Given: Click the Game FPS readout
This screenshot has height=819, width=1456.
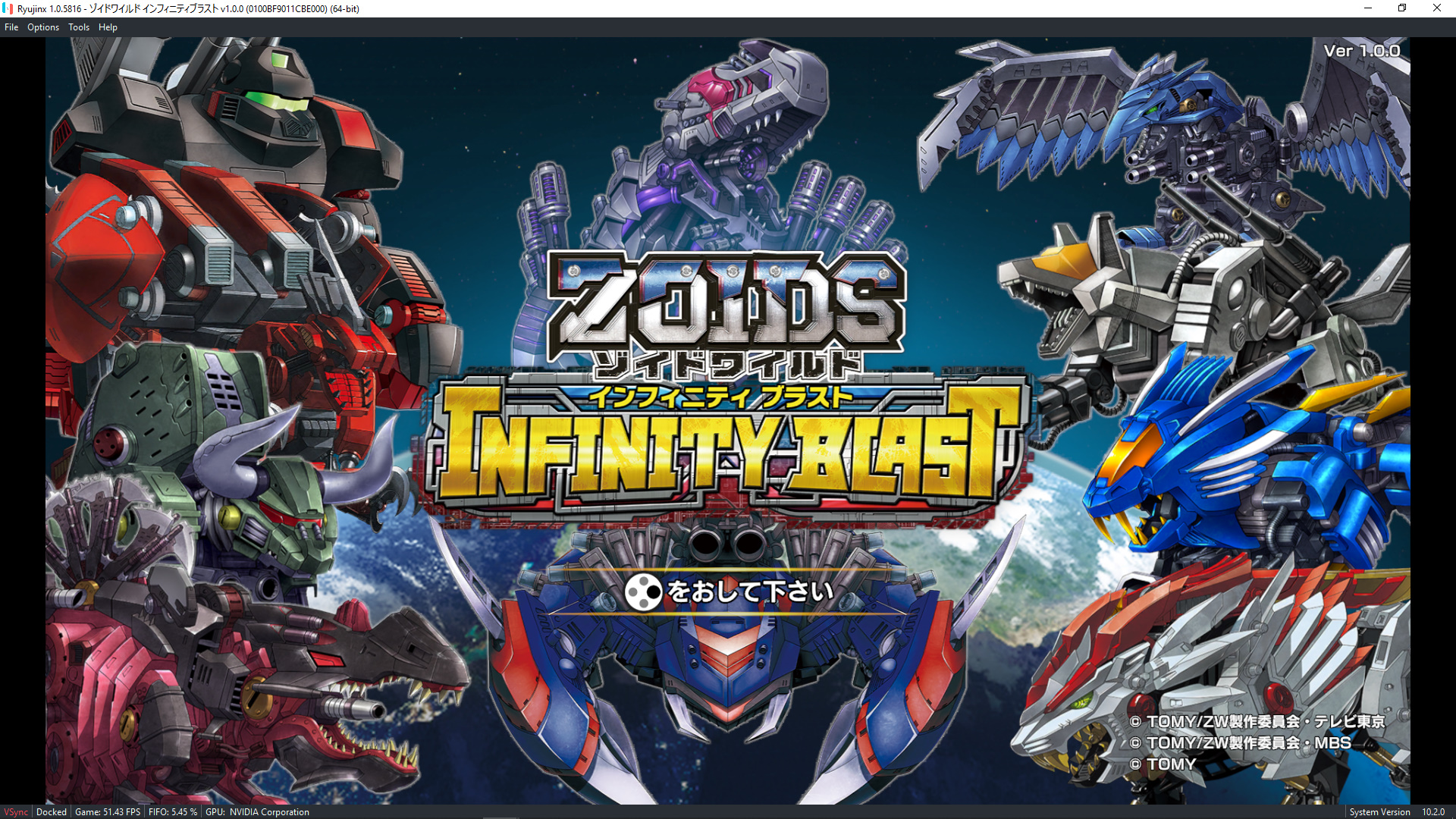Looking at the screenshot, I should [108, 811].
